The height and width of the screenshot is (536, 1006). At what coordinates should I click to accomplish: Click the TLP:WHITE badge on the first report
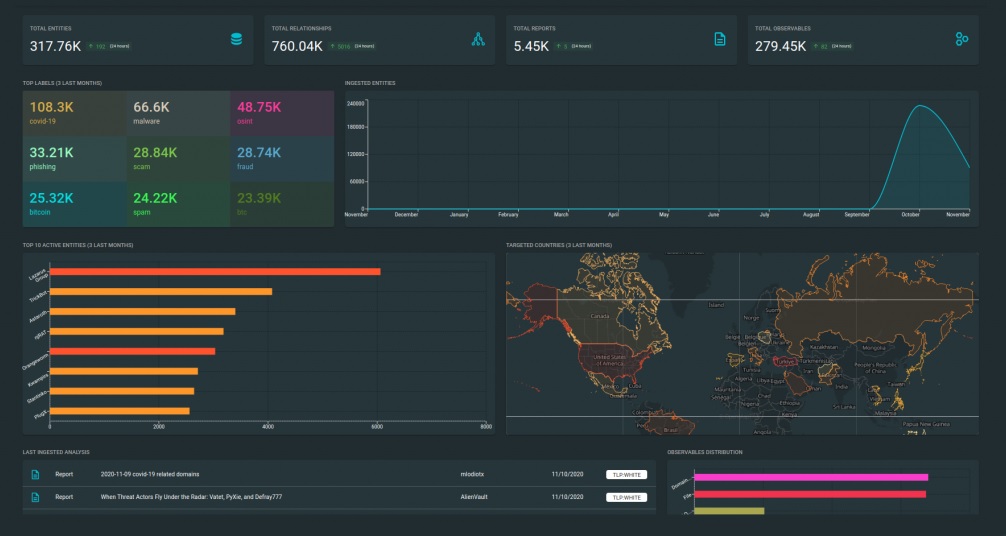(x=626, y=474)
